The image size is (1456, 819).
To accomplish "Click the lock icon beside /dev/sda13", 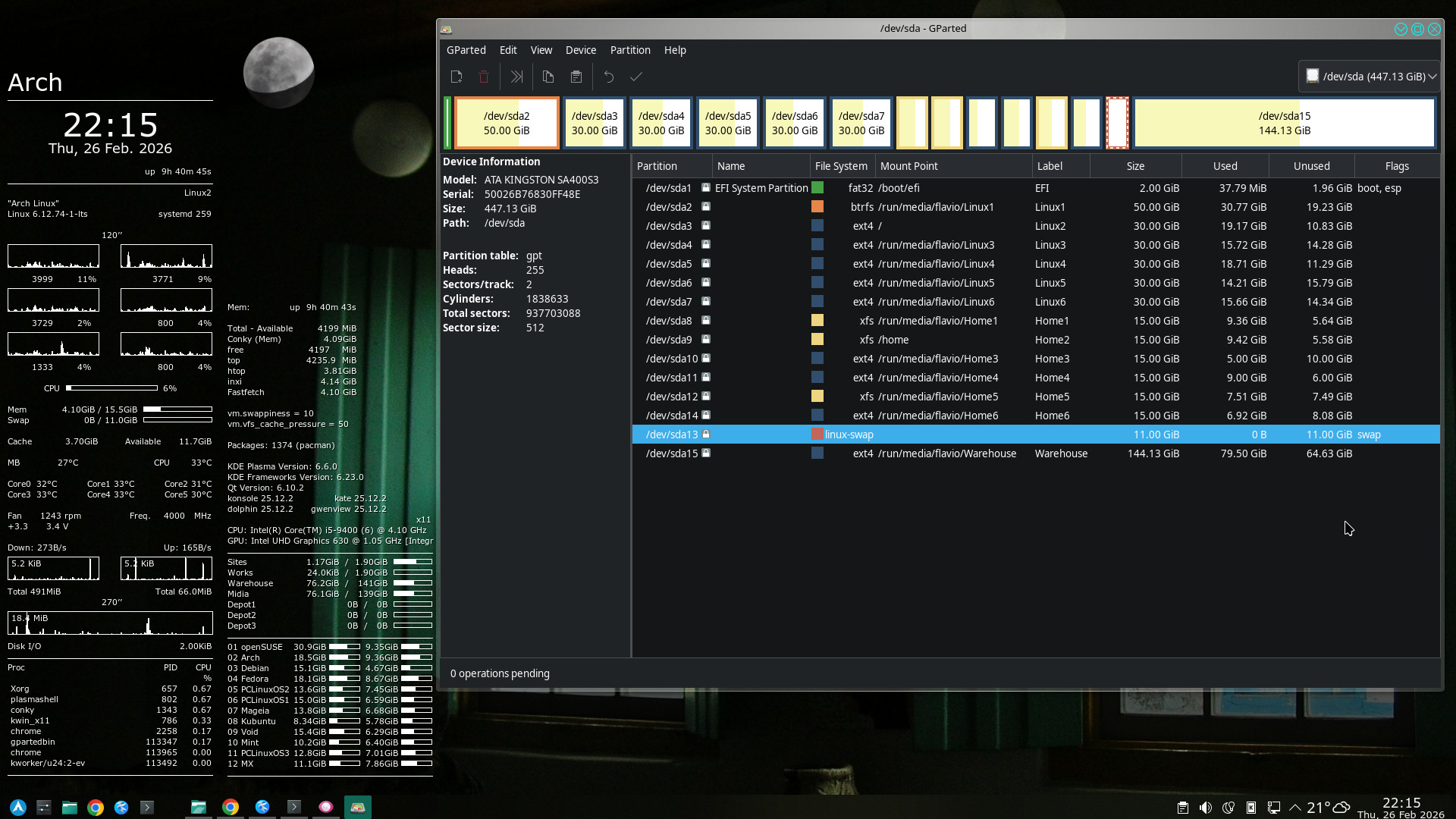I will tap(706, 434).
